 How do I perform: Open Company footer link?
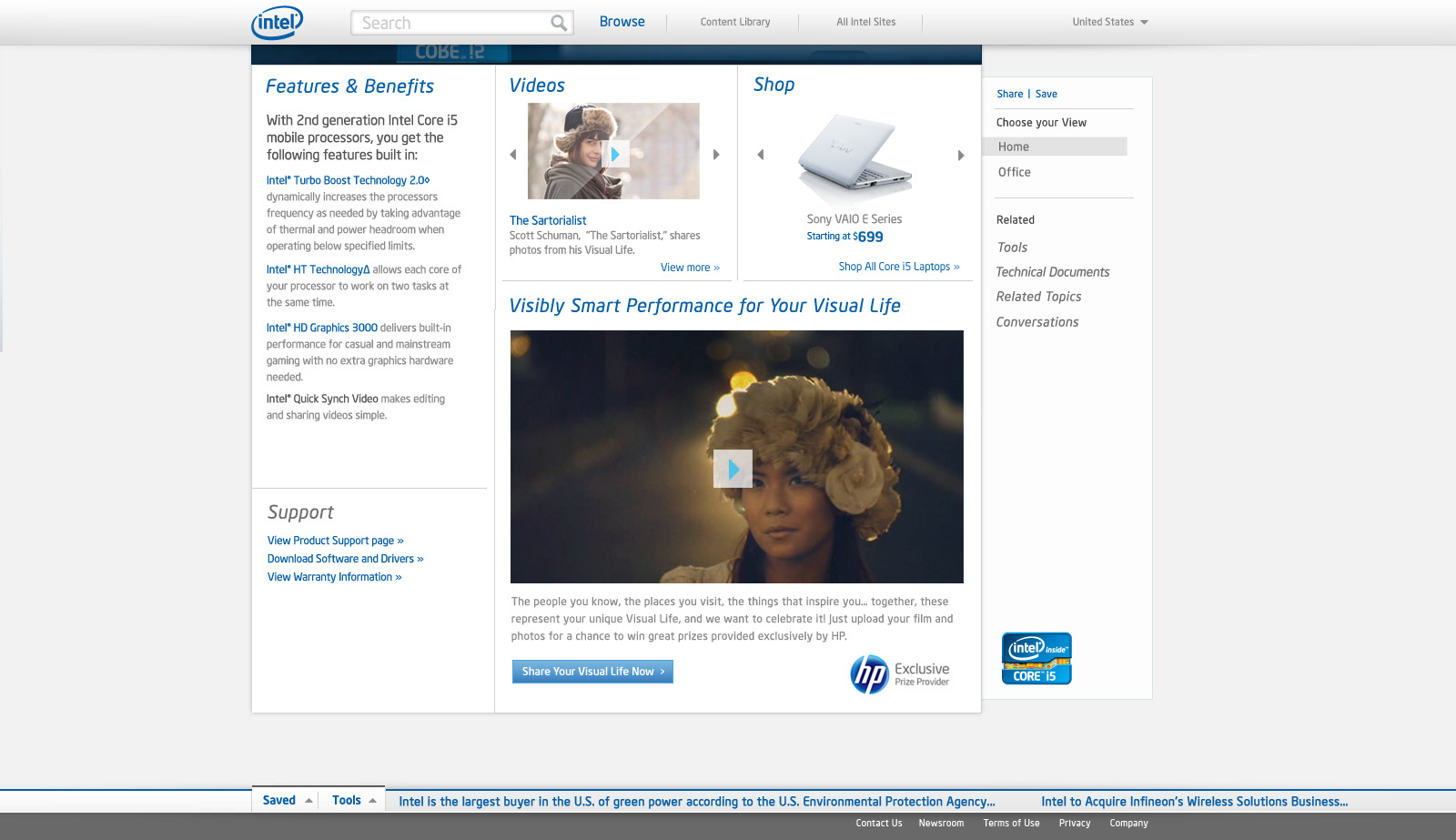pos(1128,823)
